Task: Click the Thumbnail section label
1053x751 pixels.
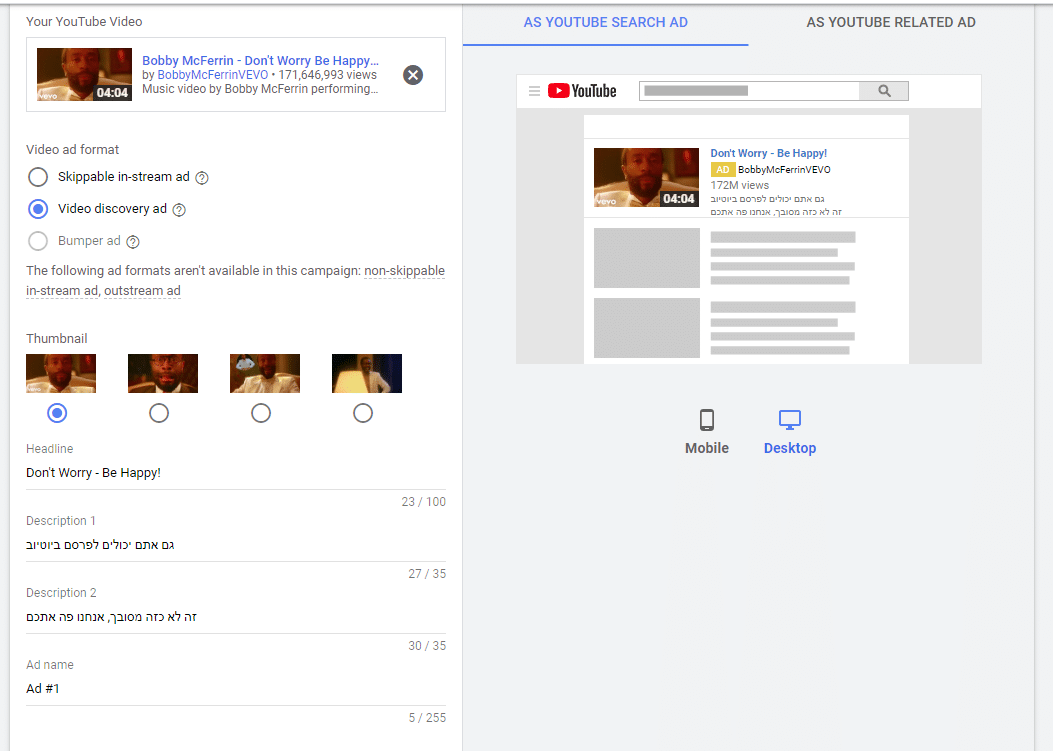Action: [x=57, y=339]
